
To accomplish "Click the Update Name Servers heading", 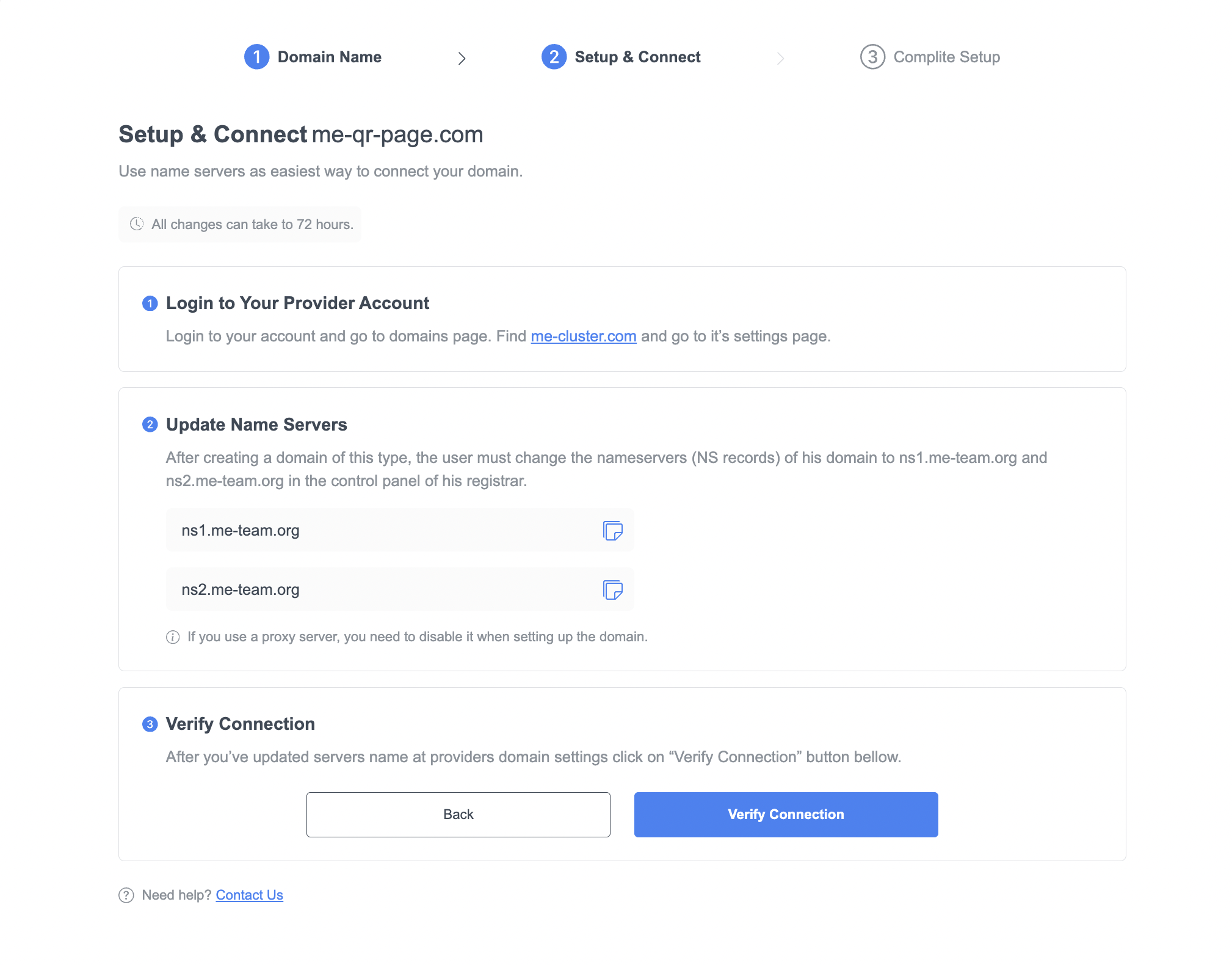I will 256,424.
